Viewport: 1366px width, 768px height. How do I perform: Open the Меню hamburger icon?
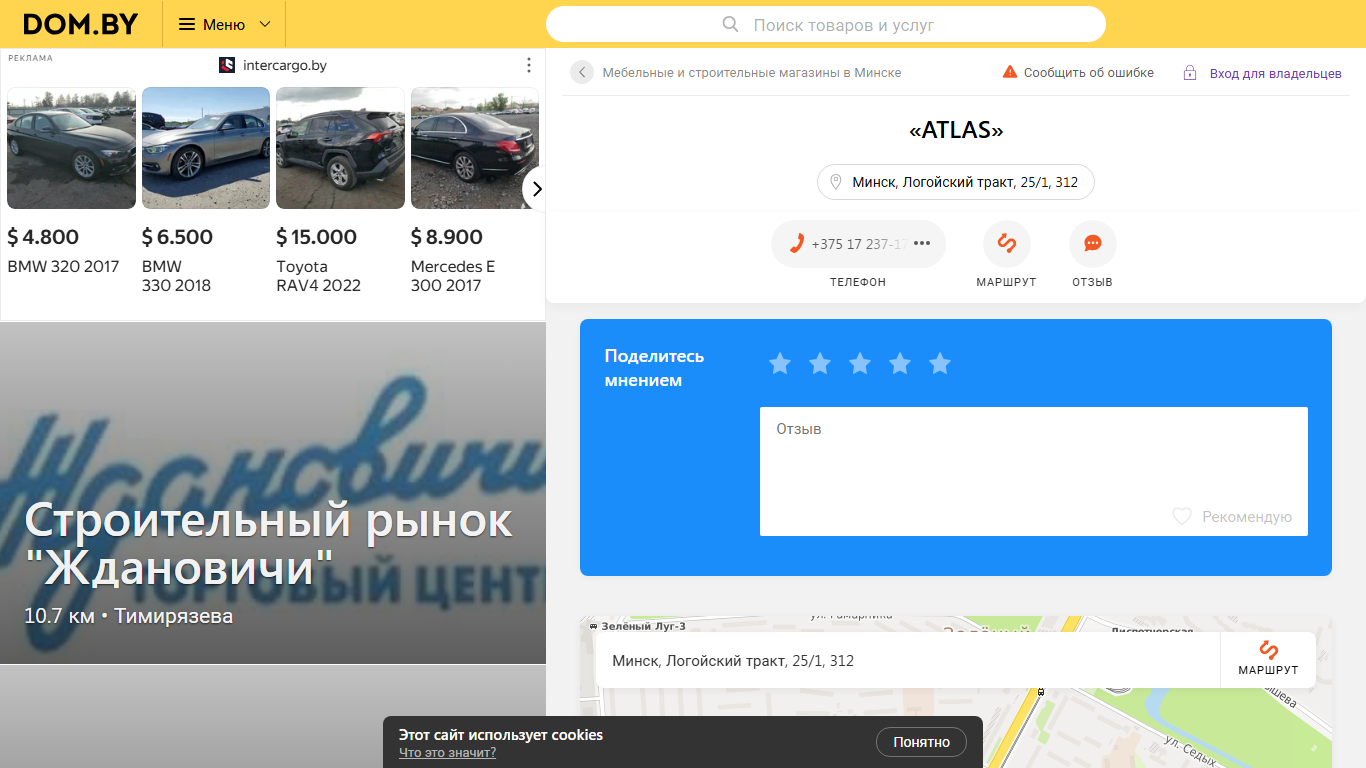pyautogui.click(x=187, y=24)
